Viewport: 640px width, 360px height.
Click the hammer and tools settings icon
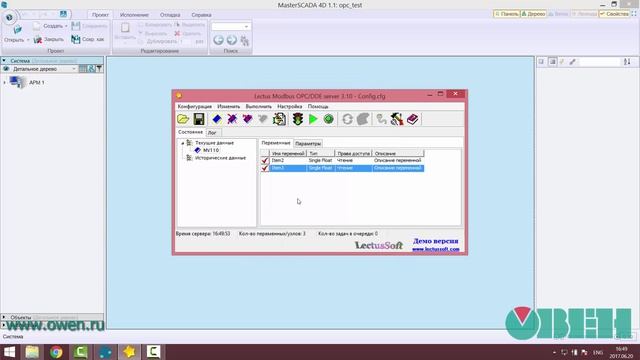397,119
